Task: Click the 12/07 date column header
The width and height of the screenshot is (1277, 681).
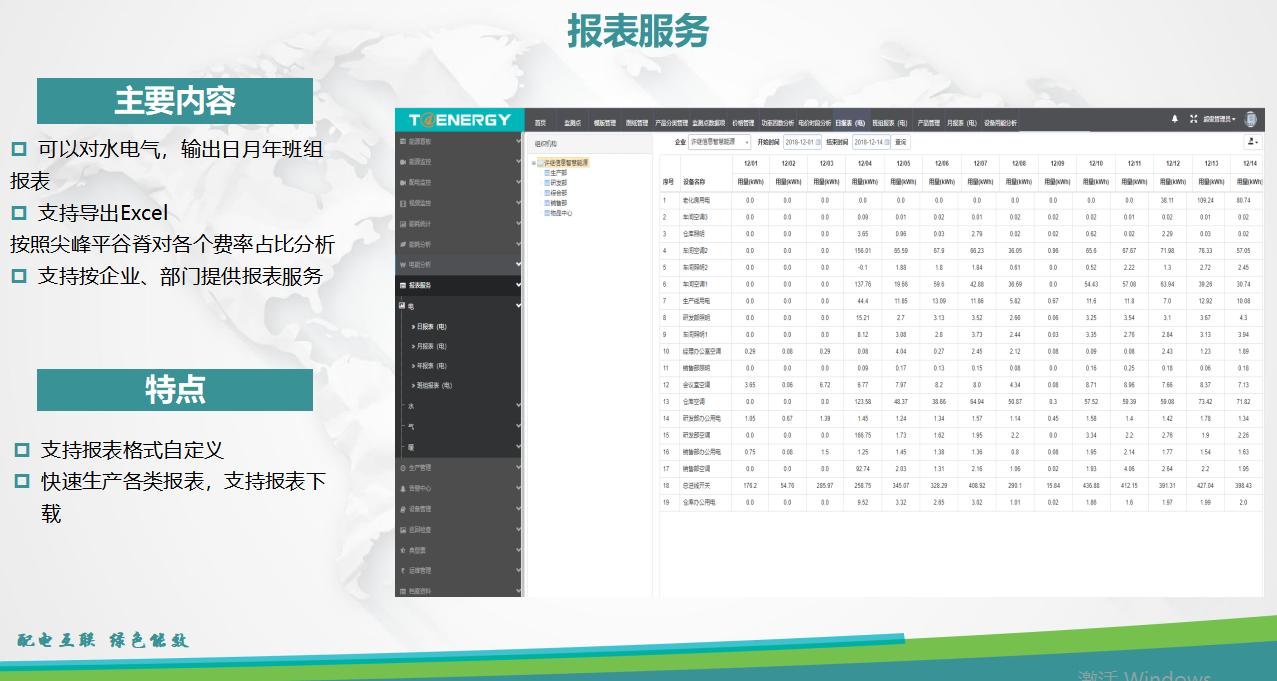Action: tap(980, 163)
